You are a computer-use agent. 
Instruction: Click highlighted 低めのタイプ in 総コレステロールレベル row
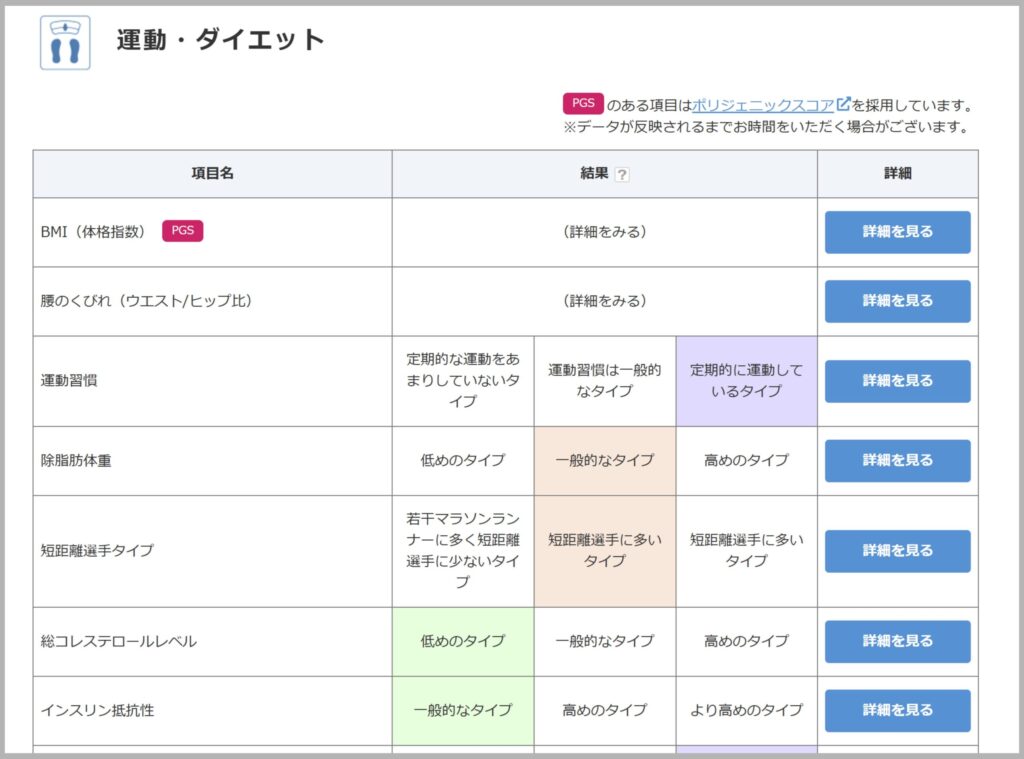pos(463,641)
